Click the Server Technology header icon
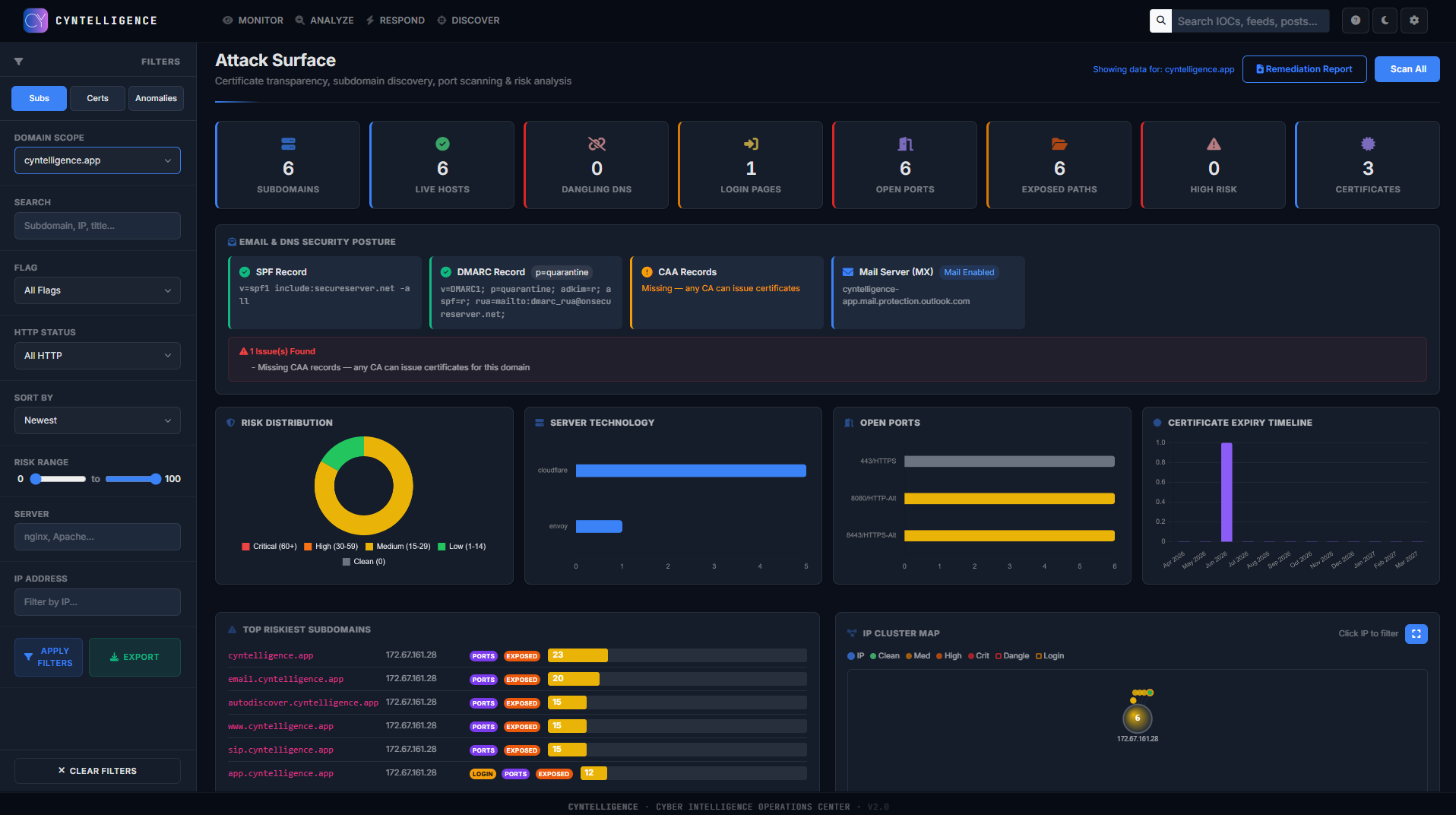 pos(540,423)
